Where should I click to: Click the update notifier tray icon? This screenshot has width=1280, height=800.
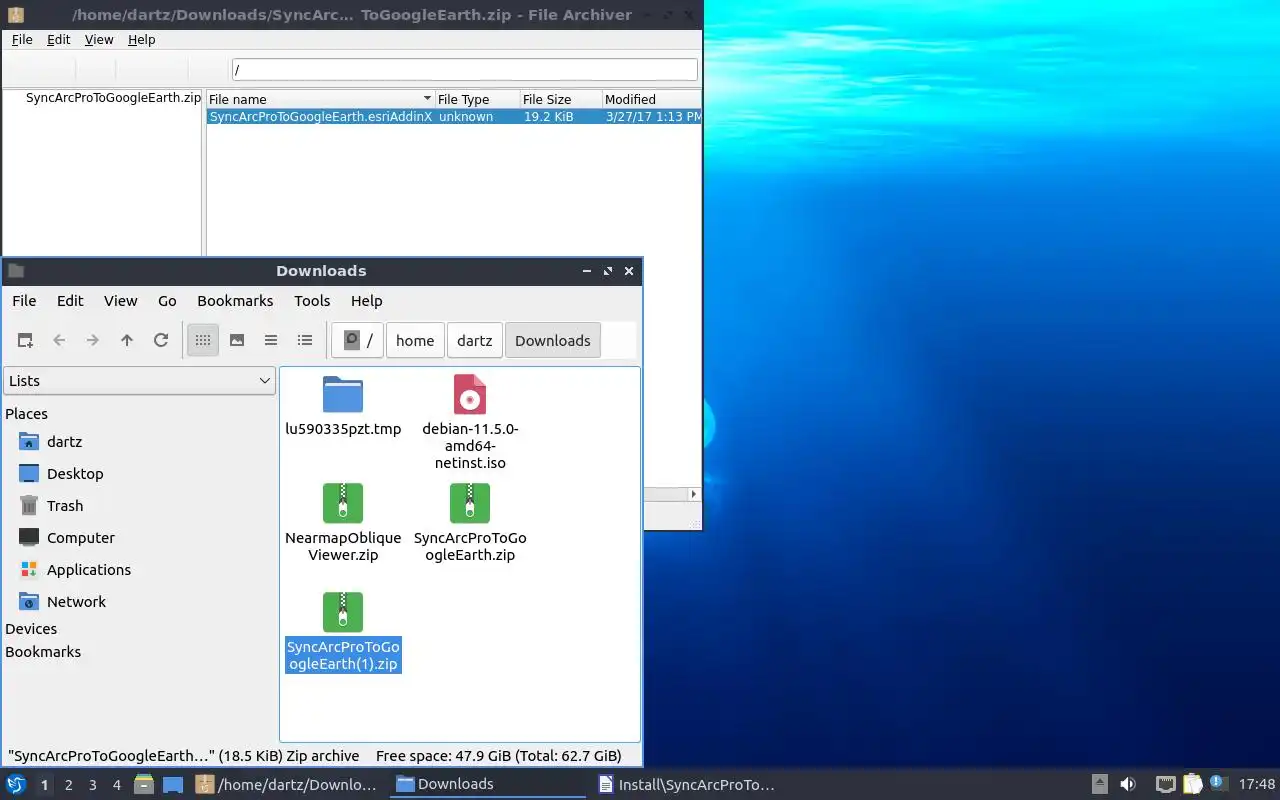pos(1217,783)
